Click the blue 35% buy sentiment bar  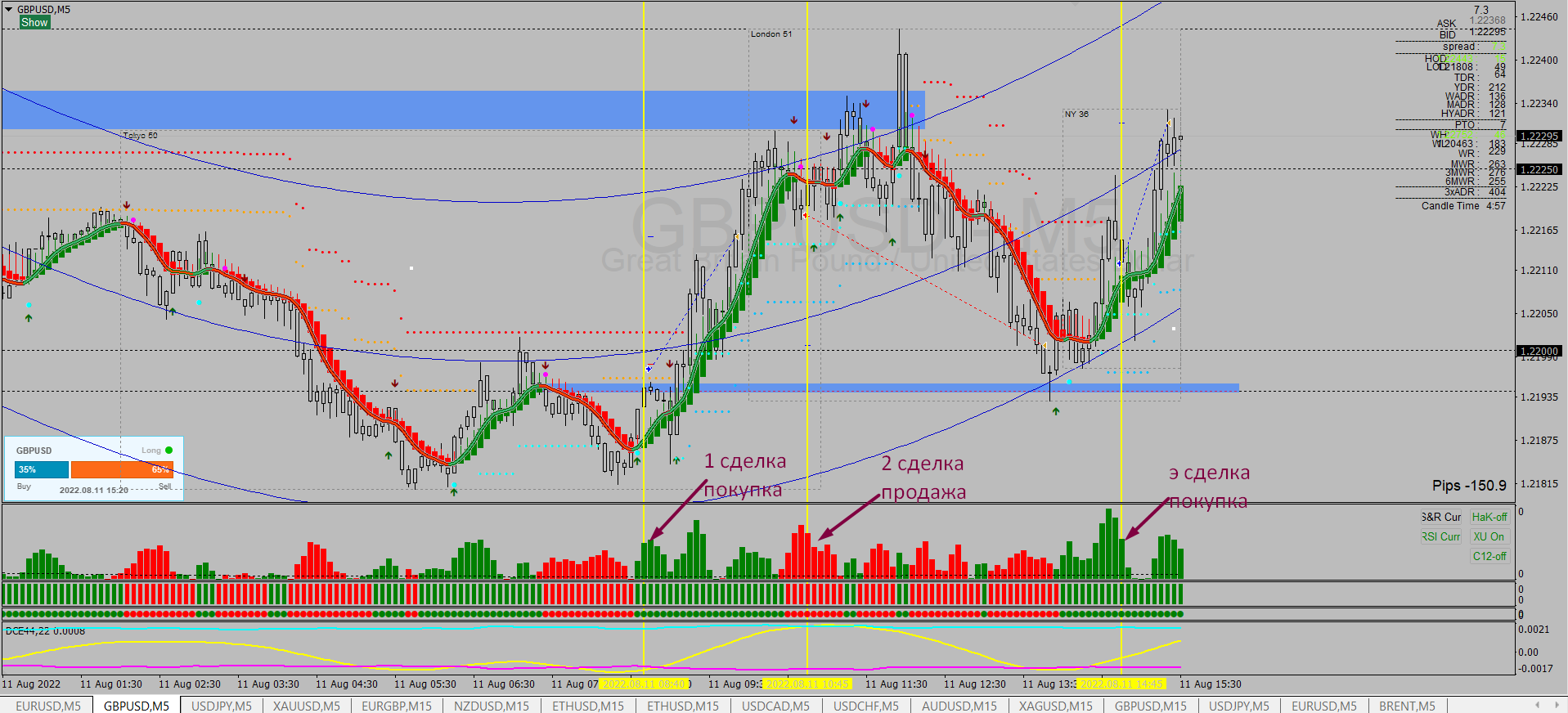point(42,469)
